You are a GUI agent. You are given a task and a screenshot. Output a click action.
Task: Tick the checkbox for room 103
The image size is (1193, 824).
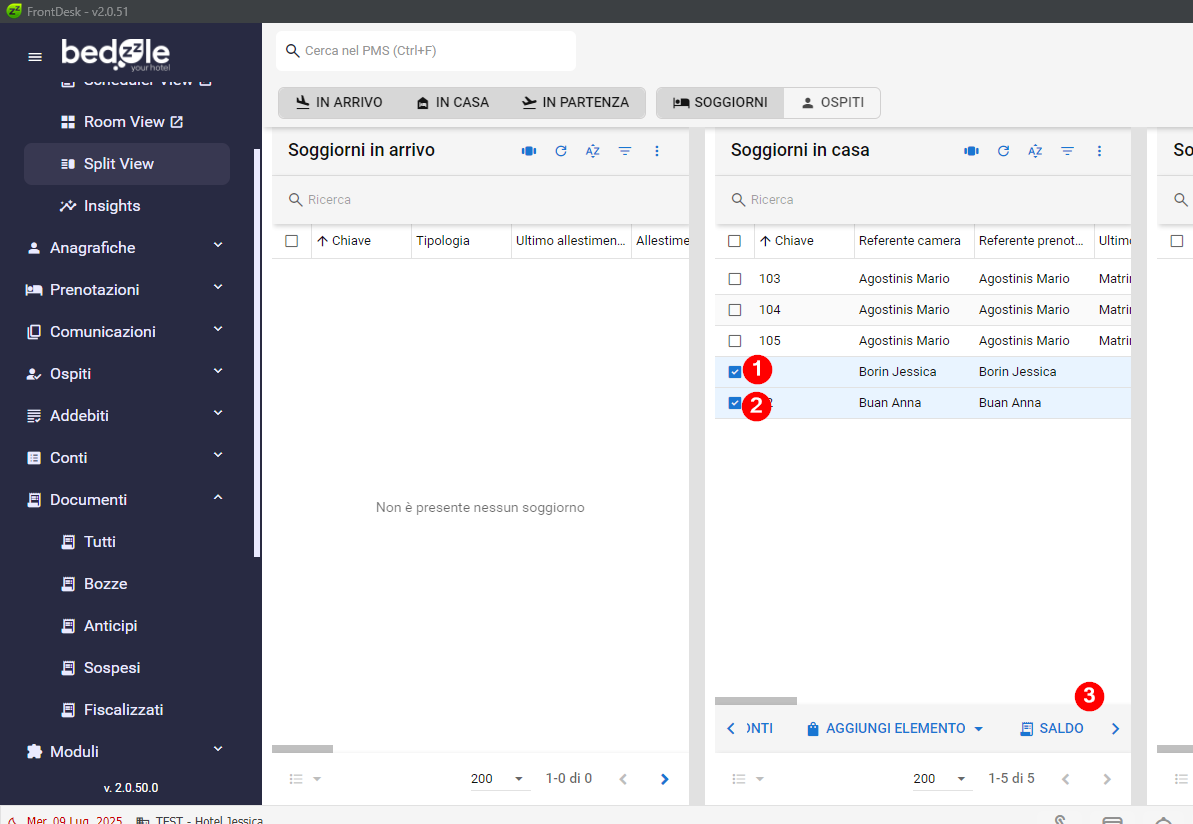[735, 279]
